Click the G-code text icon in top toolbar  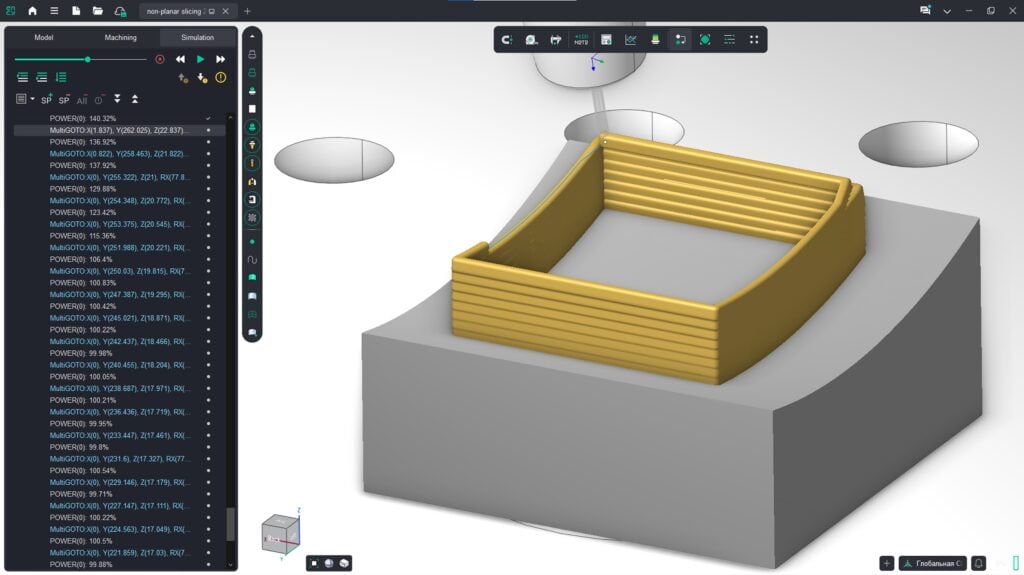click(581, 40)
